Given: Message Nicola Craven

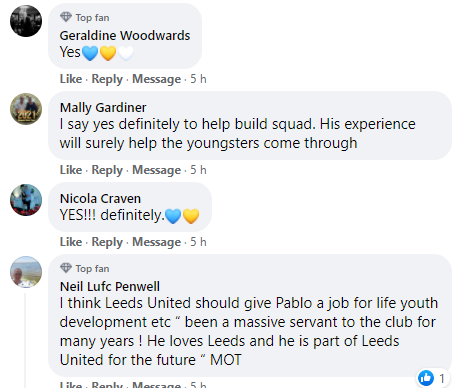Looking at the screenshot, I should 156,242.
